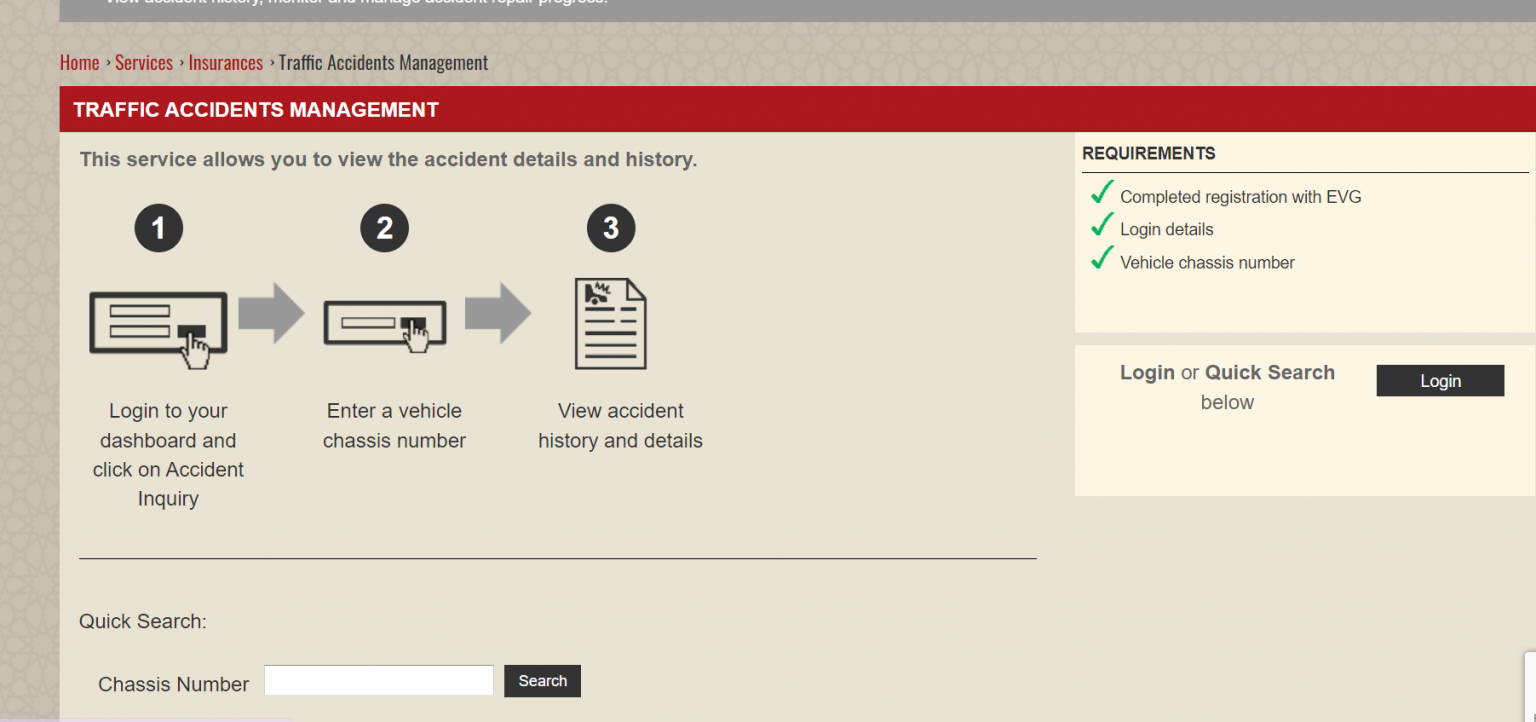The image size is (1536, 722).
Task: Navigate to Insurances via the breadcrumb
Action: click(226, 62)
